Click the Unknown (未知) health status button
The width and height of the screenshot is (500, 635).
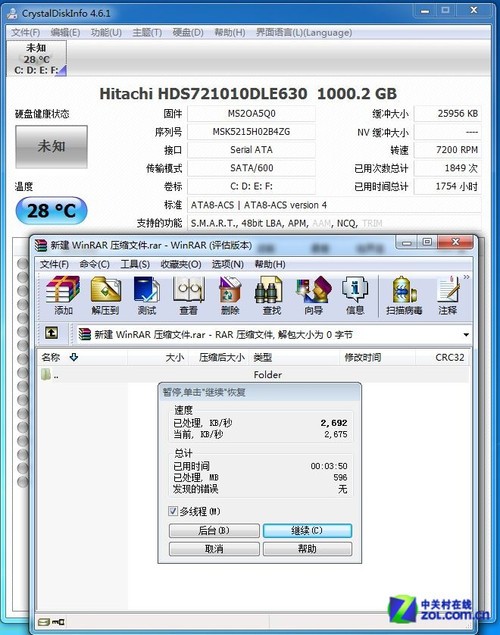tap(51, 147)
